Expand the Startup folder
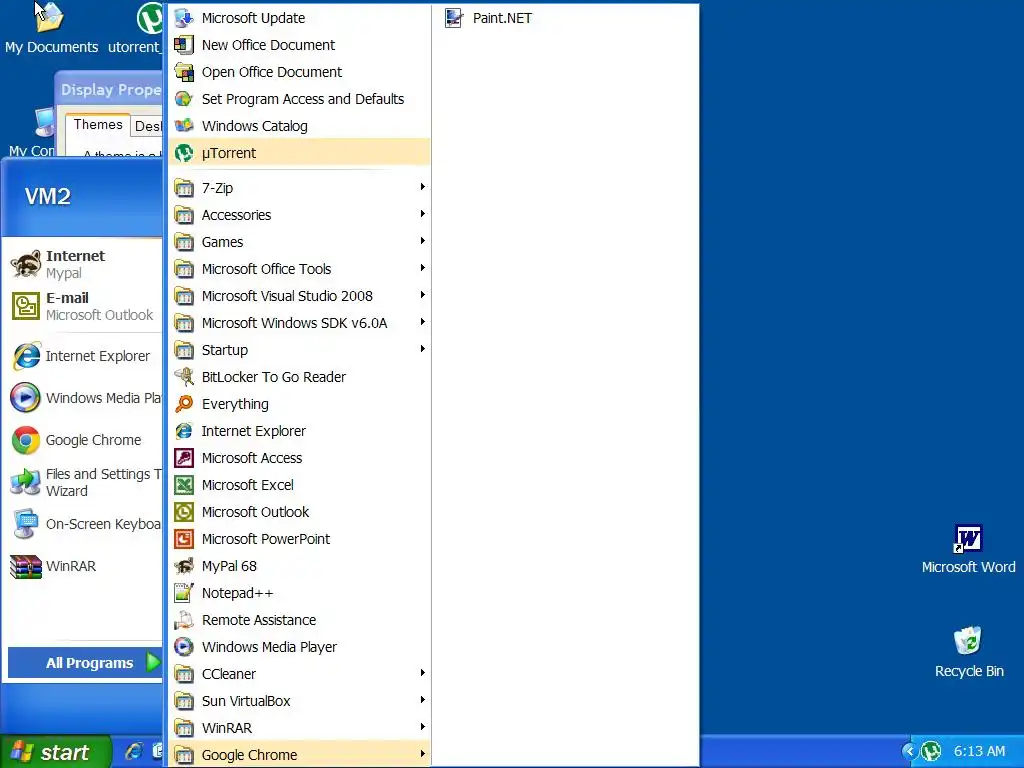Image resolution: width=1024 pixels, height=768 pixels. (299, 350)
